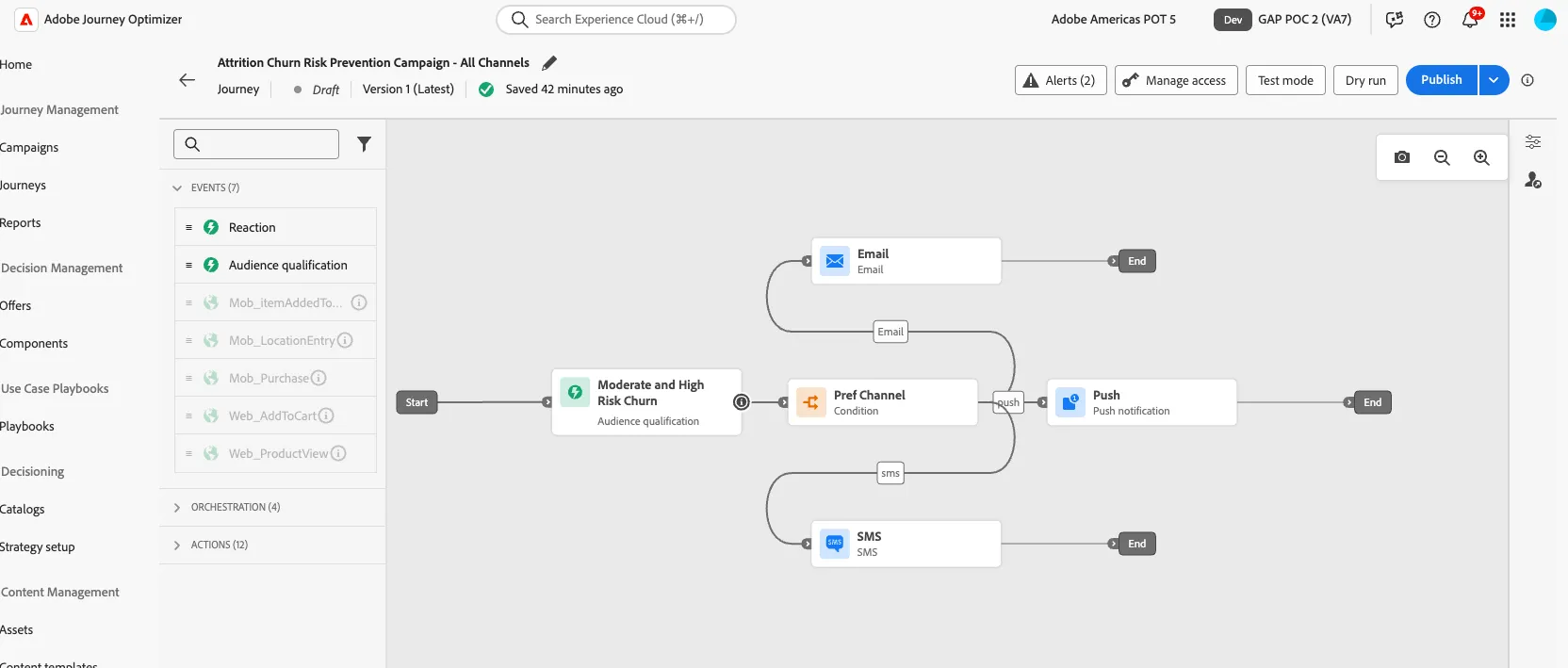The height and width of the screenshot is (668, 1568).
Task: Expand the ACTIONS section
Action: click(x=177, y=546)
